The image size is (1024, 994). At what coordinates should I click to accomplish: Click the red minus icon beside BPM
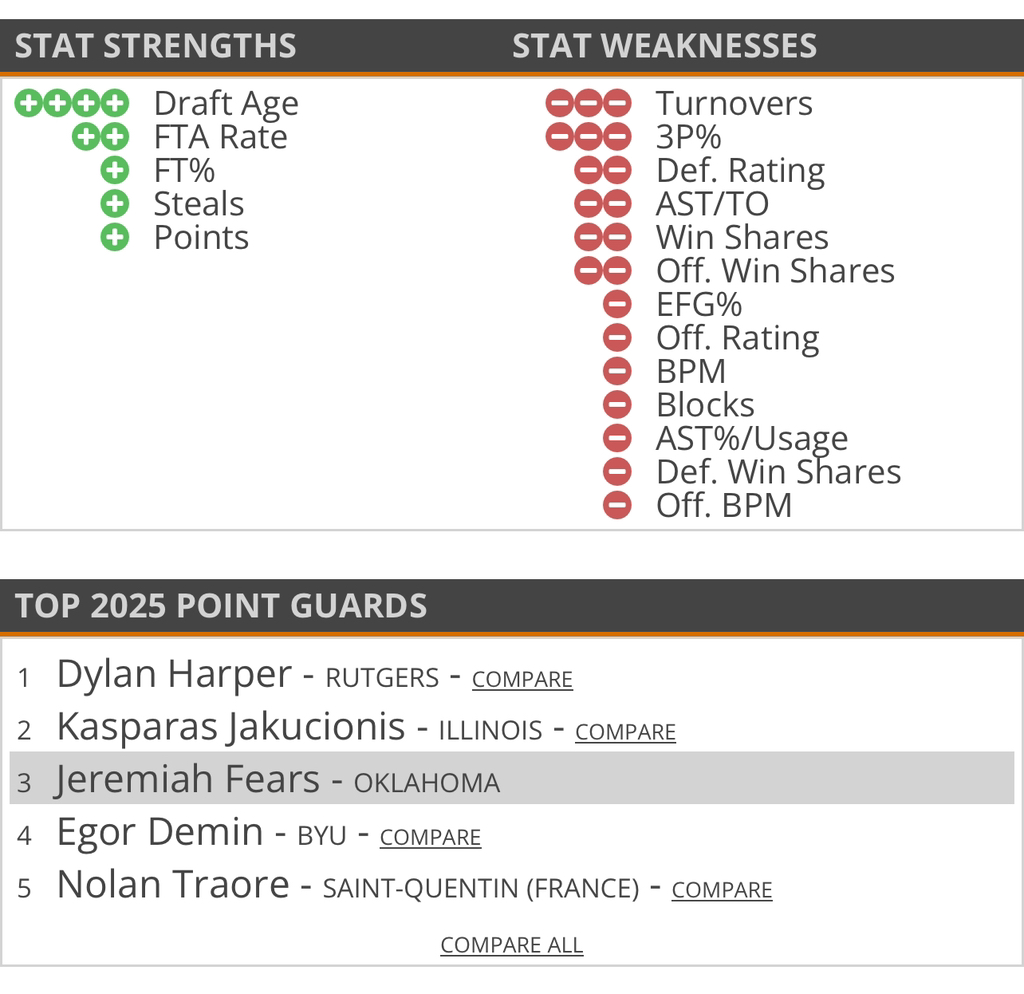(617, 371)
